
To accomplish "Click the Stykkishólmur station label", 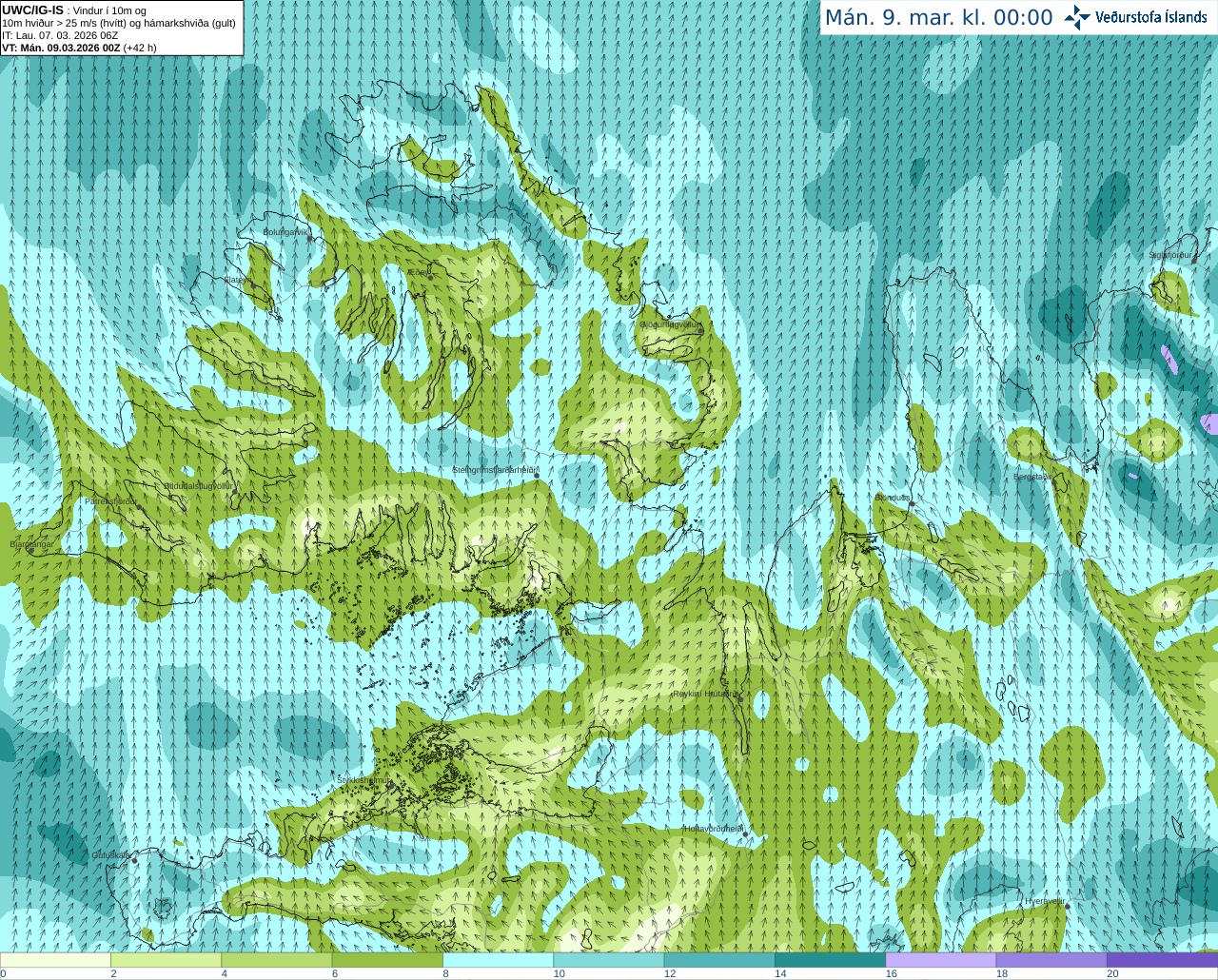I will 363,780.
